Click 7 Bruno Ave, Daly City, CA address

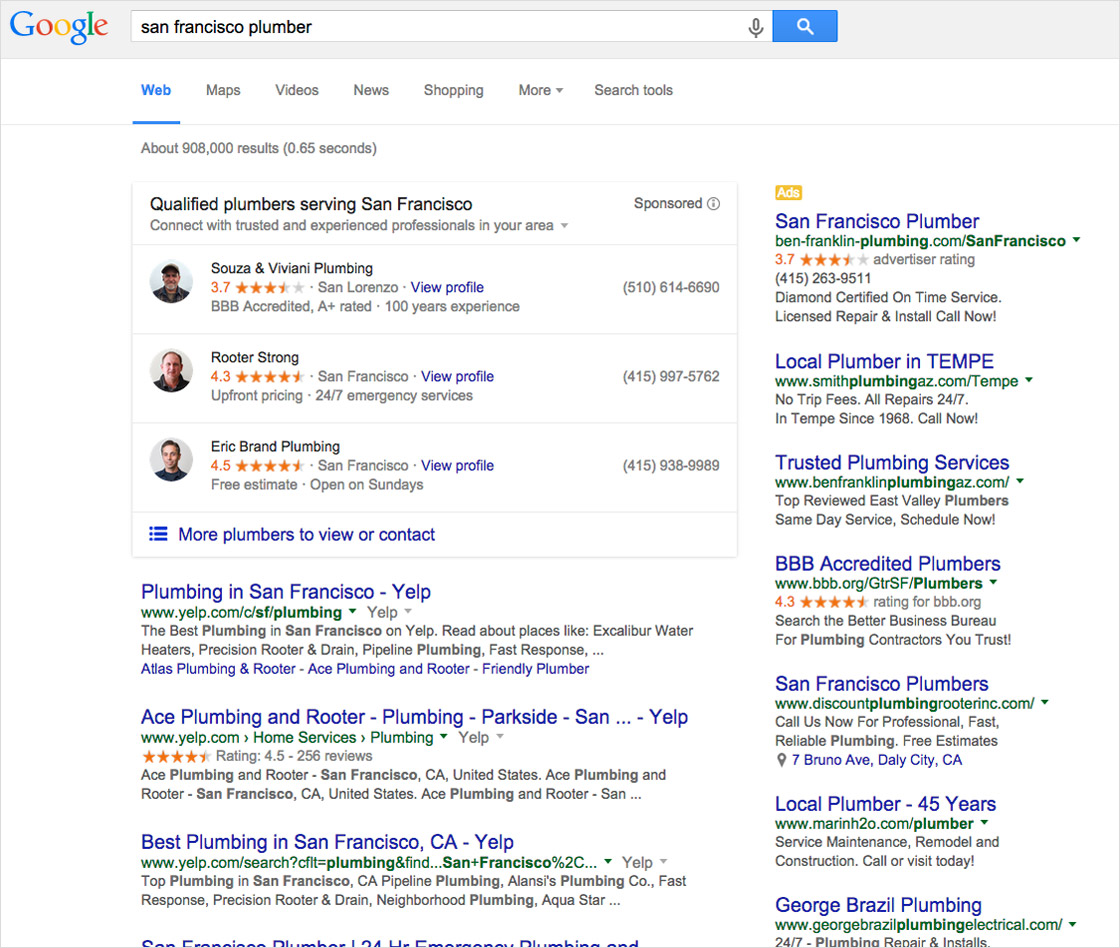tap(876, 760)
